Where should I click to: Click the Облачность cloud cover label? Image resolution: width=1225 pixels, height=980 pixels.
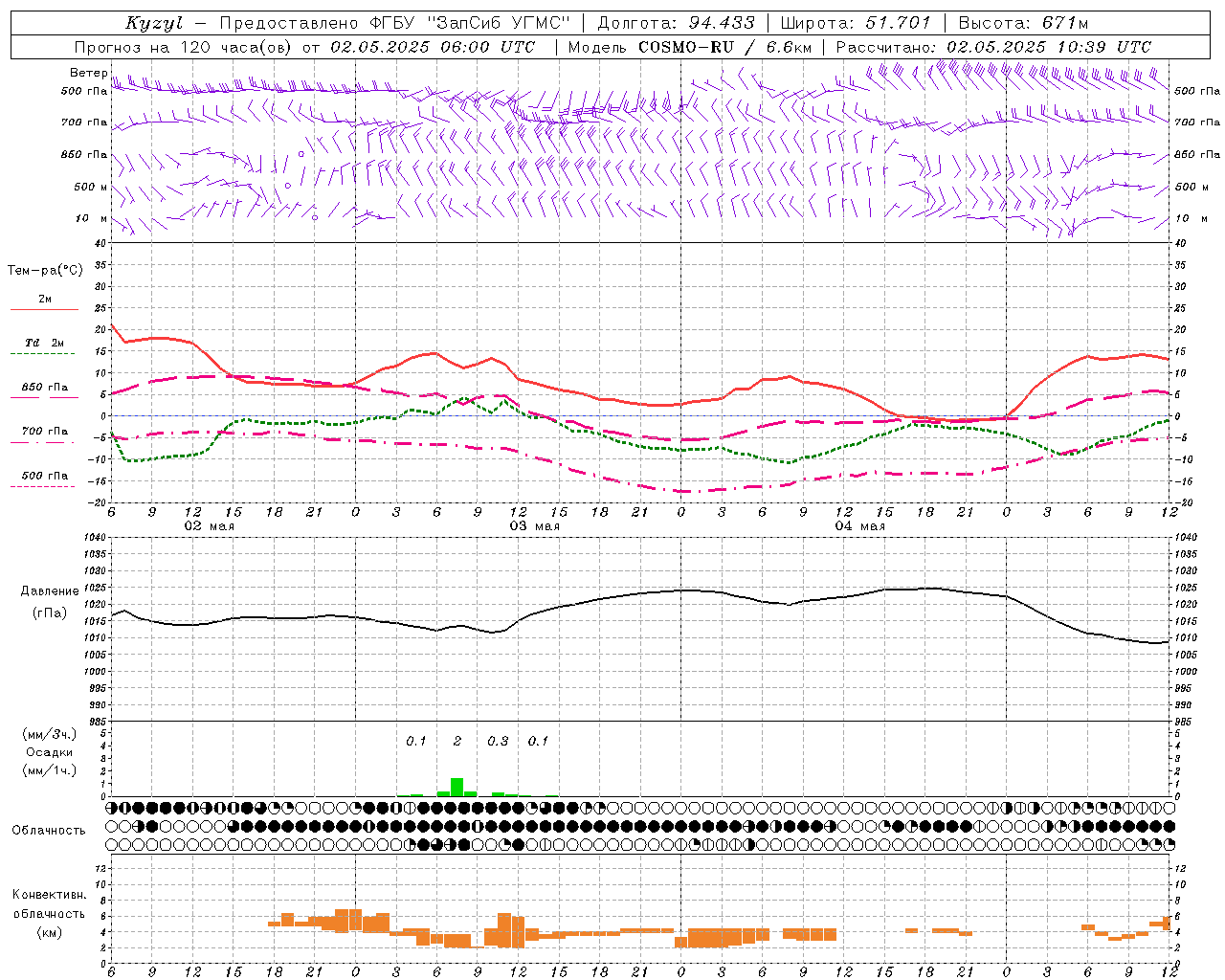[x=48, y=830]
